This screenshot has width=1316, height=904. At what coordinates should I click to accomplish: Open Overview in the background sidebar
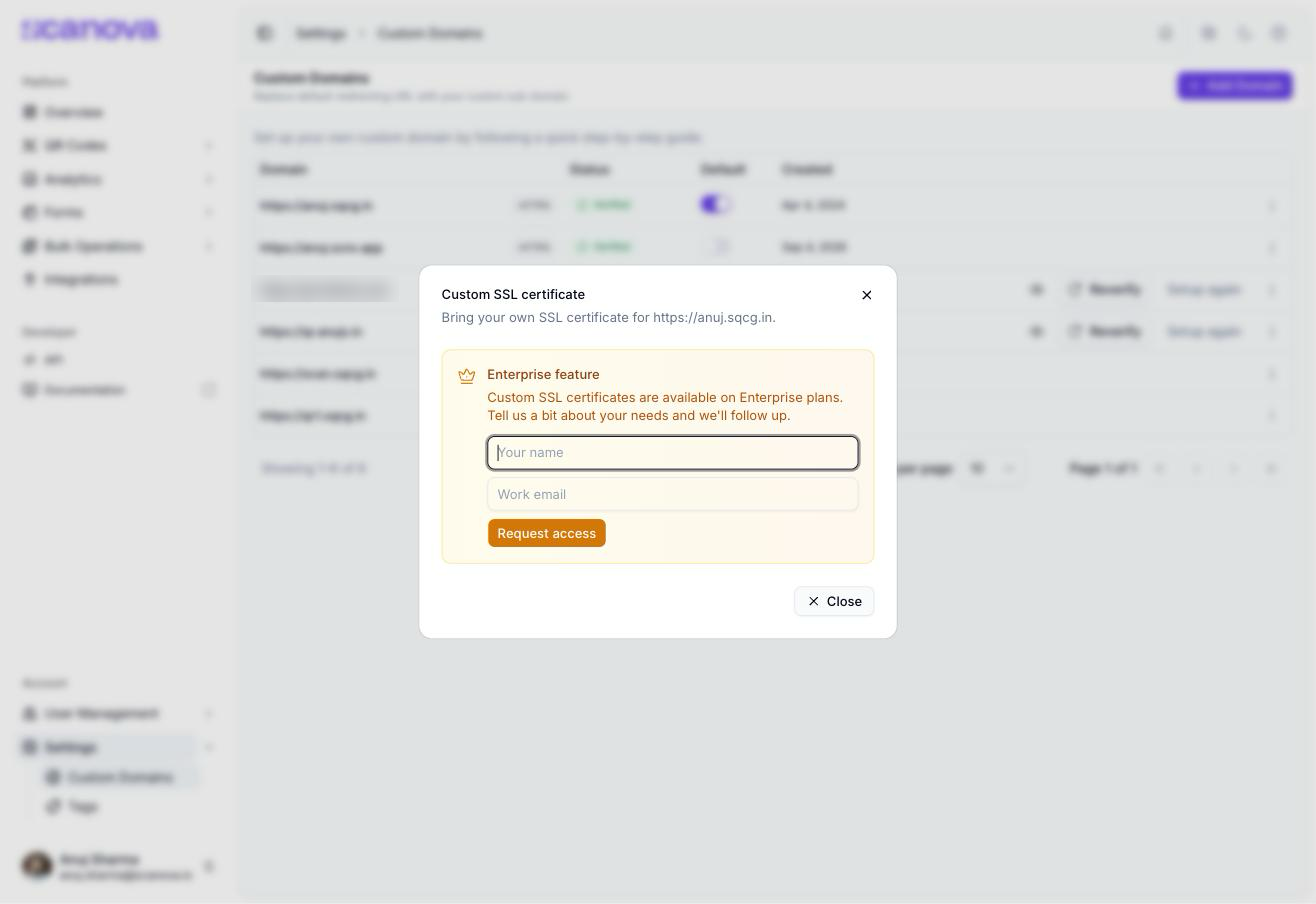tap(73, 112)
